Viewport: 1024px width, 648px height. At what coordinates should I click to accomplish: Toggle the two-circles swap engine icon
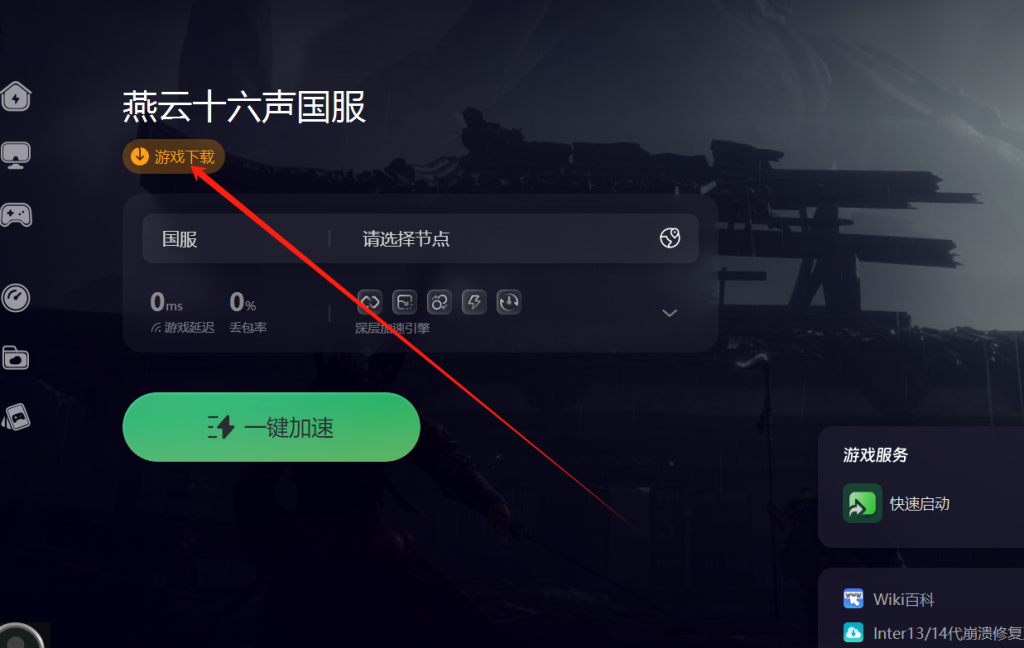click(x=439, y=302)
